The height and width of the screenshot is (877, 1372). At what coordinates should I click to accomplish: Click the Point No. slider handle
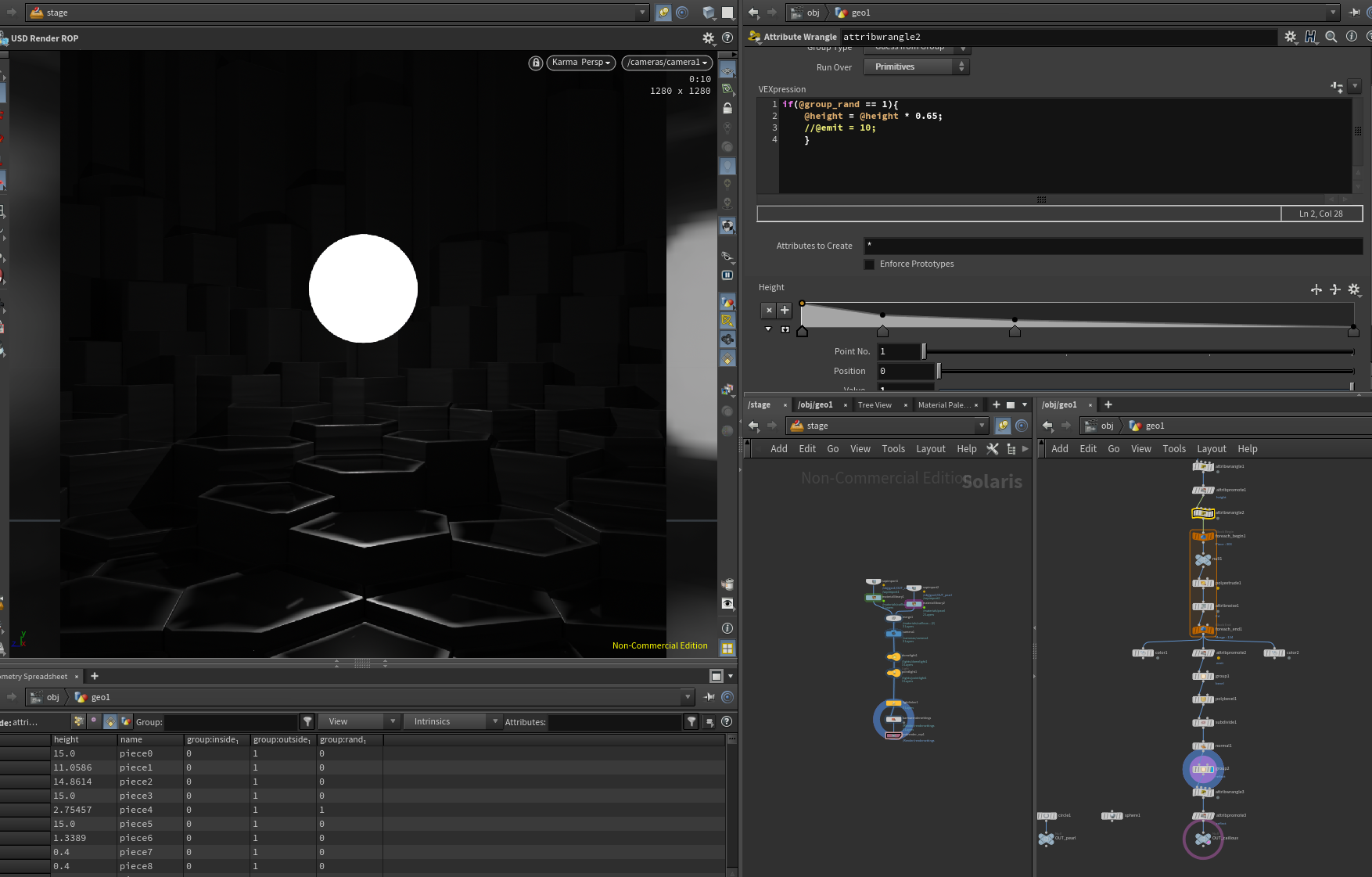(924, 352)
